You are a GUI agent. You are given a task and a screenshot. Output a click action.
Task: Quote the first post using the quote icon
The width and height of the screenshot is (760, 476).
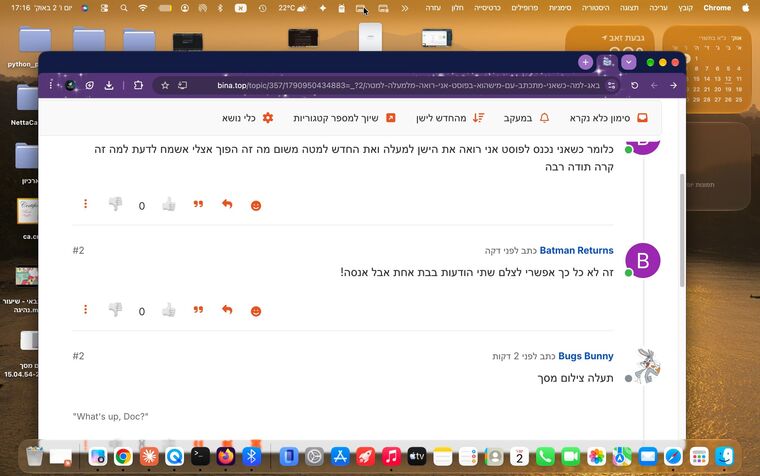coord(198,204)
